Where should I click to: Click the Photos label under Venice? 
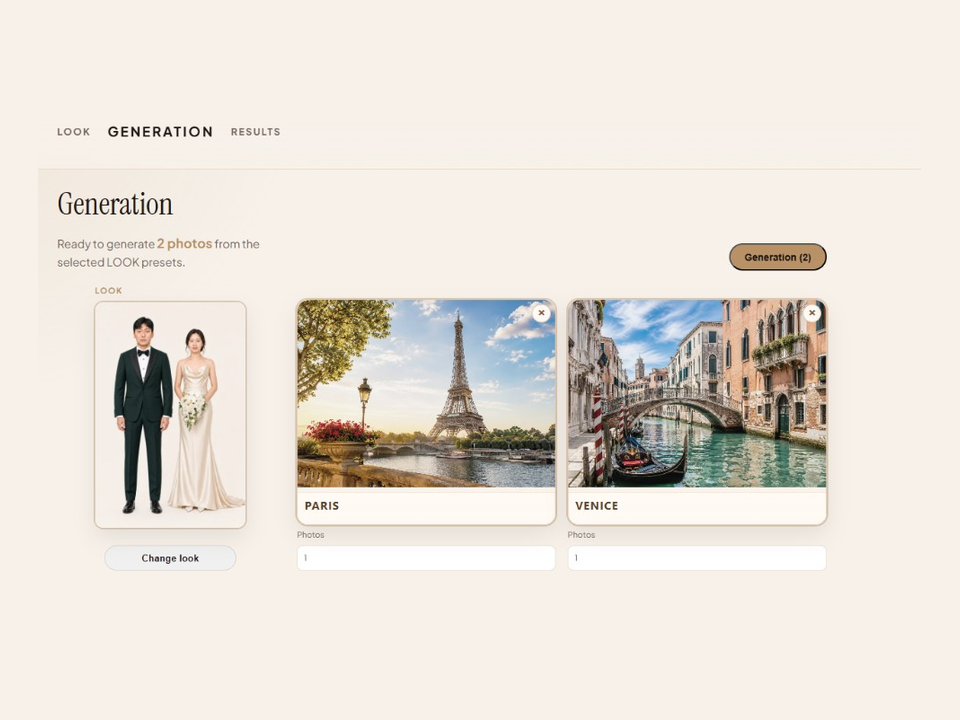tap(581, 534)
